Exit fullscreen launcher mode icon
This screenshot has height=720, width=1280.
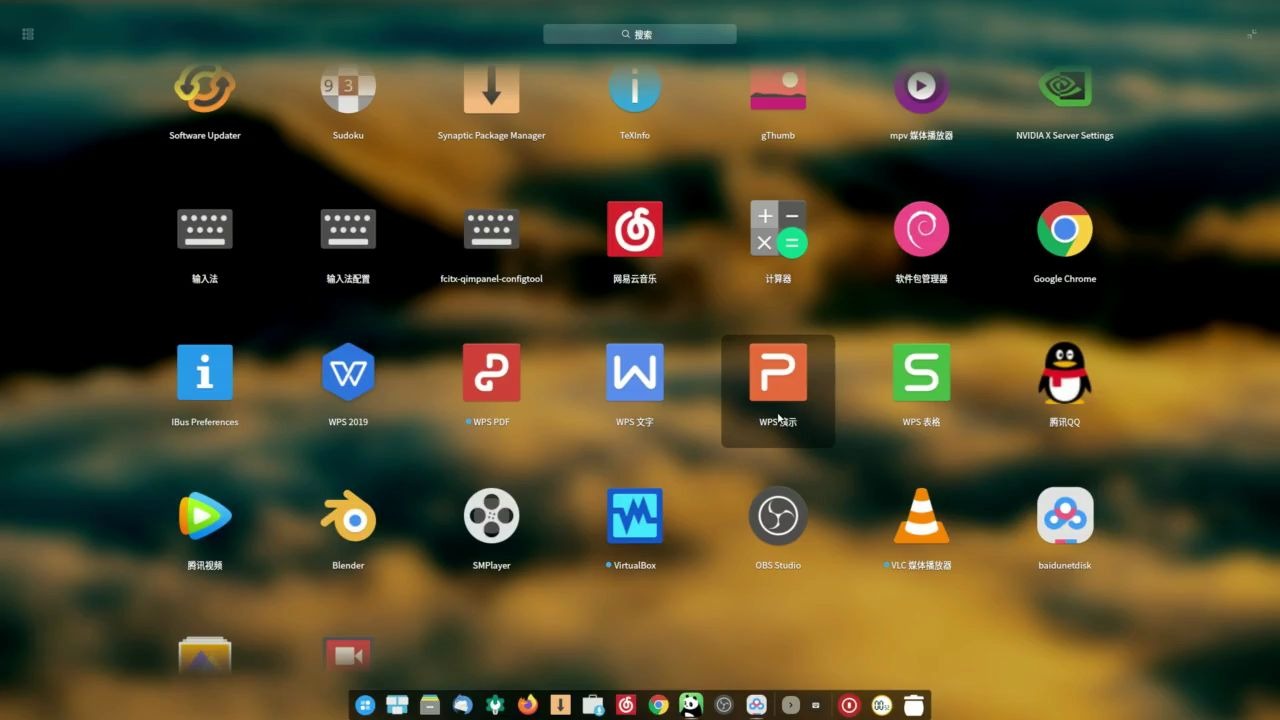tap(1252, 34)
